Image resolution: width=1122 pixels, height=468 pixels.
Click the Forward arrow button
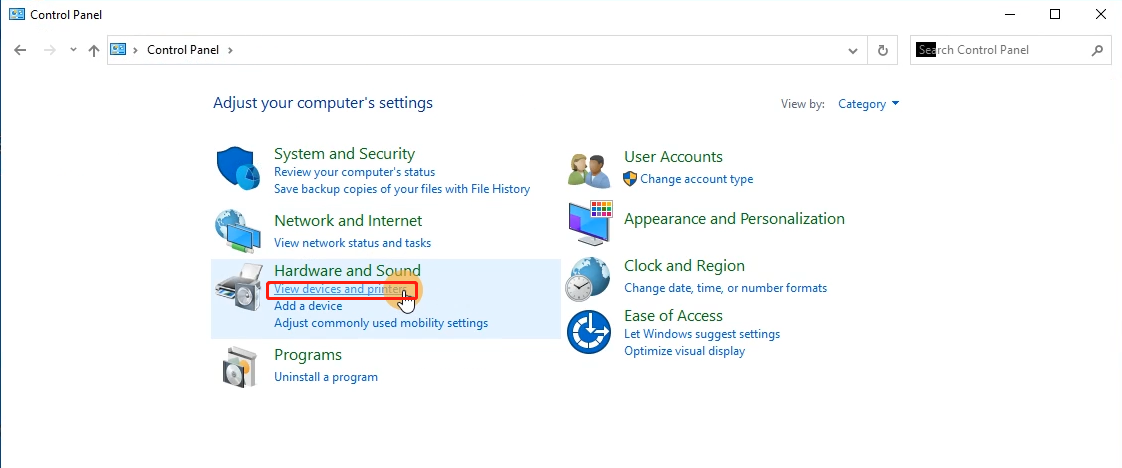pyautogui.click(x=49, y=50)
